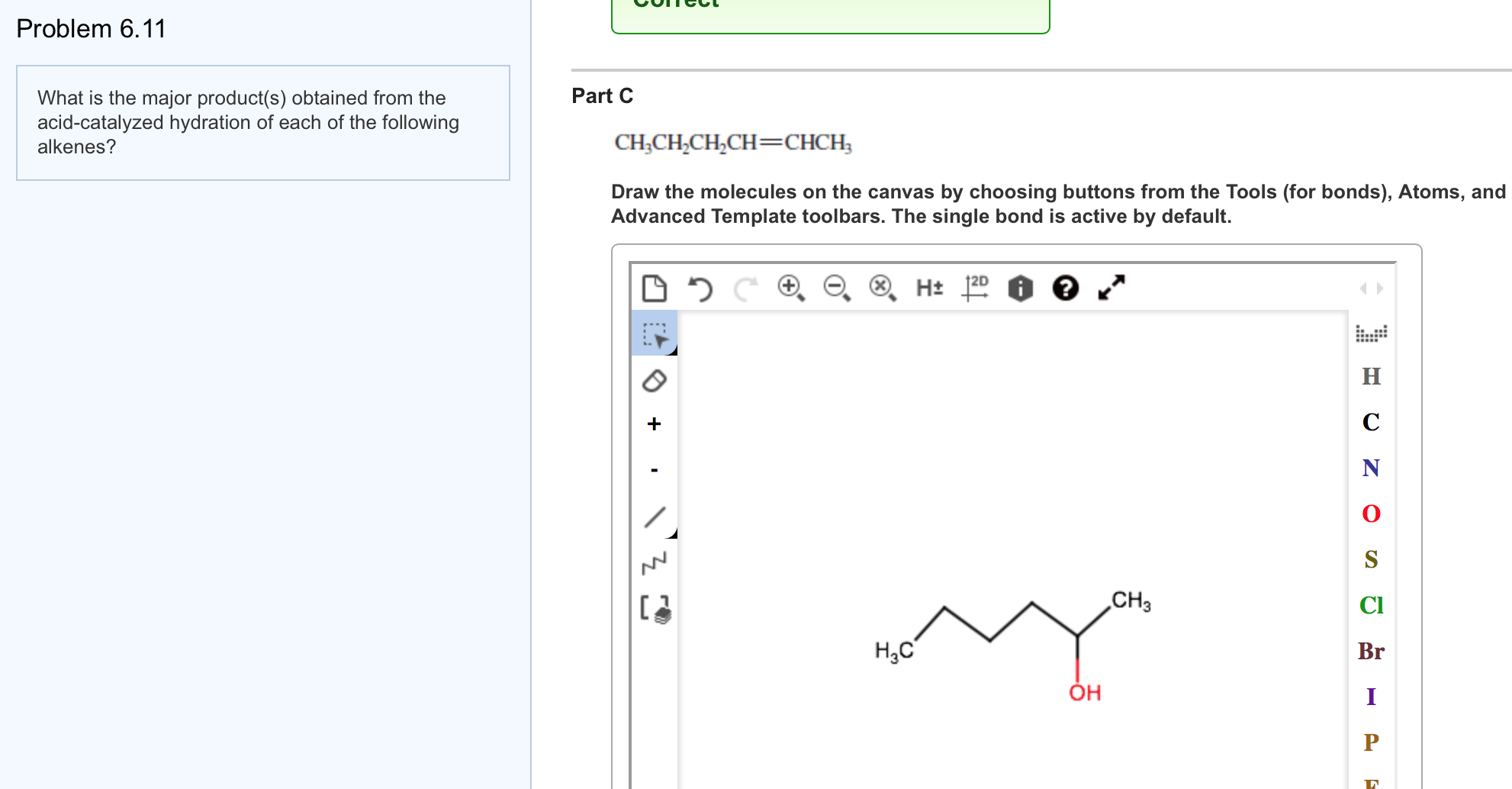Select the Part C section heading
The width and height of the screenshot is (1512, 789).
[602, 95]
